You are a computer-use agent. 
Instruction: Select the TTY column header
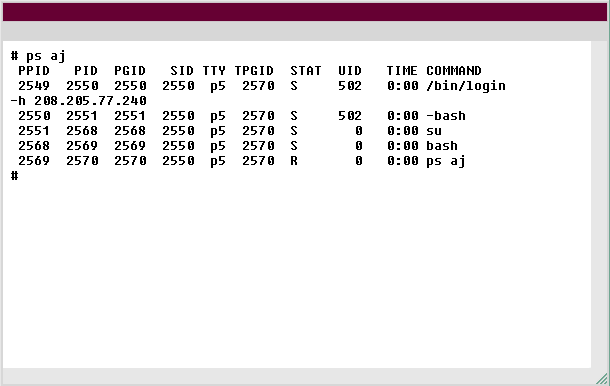pos(214,71)
